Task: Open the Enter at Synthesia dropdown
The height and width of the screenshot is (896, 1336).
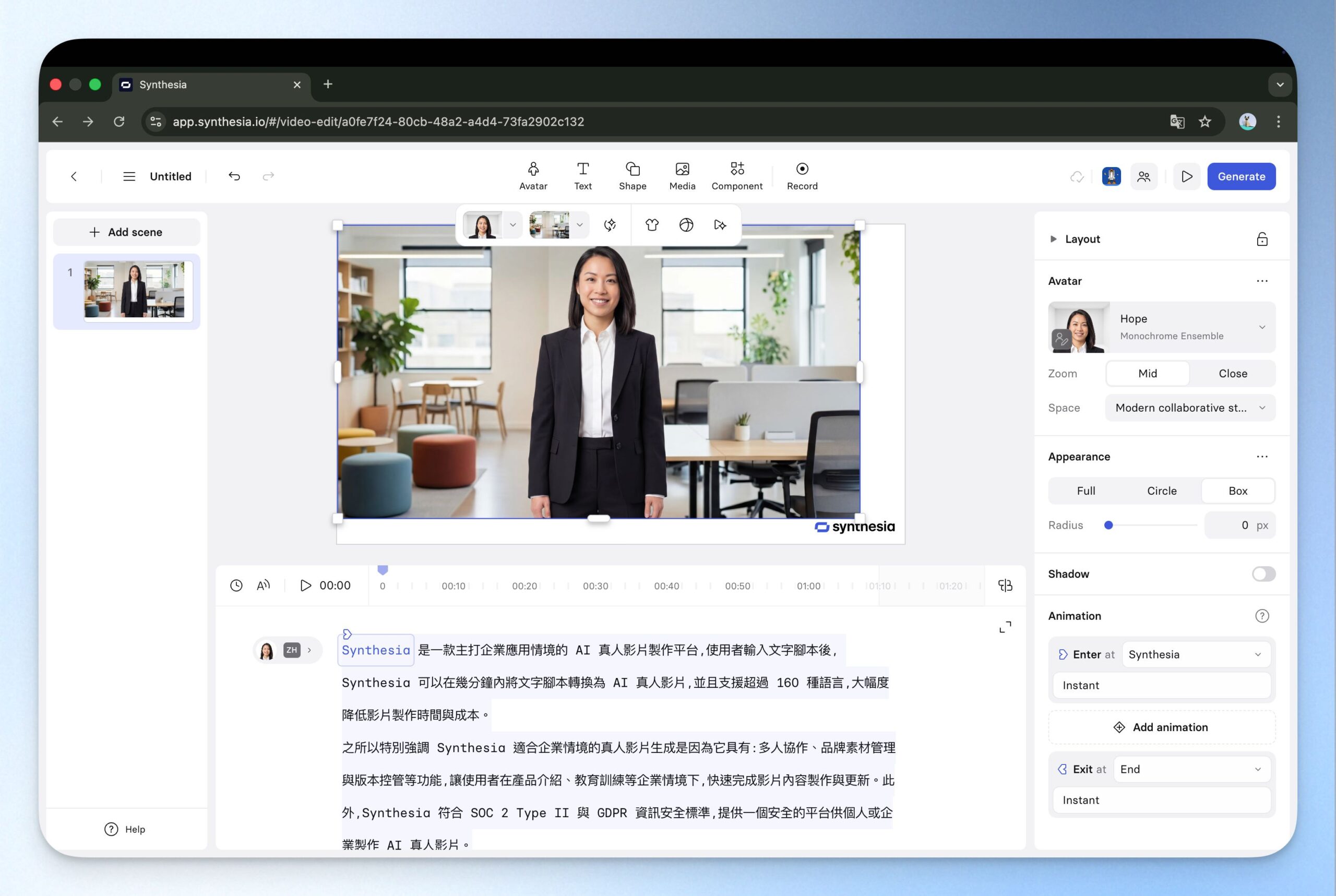Action: (x=1195, y=654)
